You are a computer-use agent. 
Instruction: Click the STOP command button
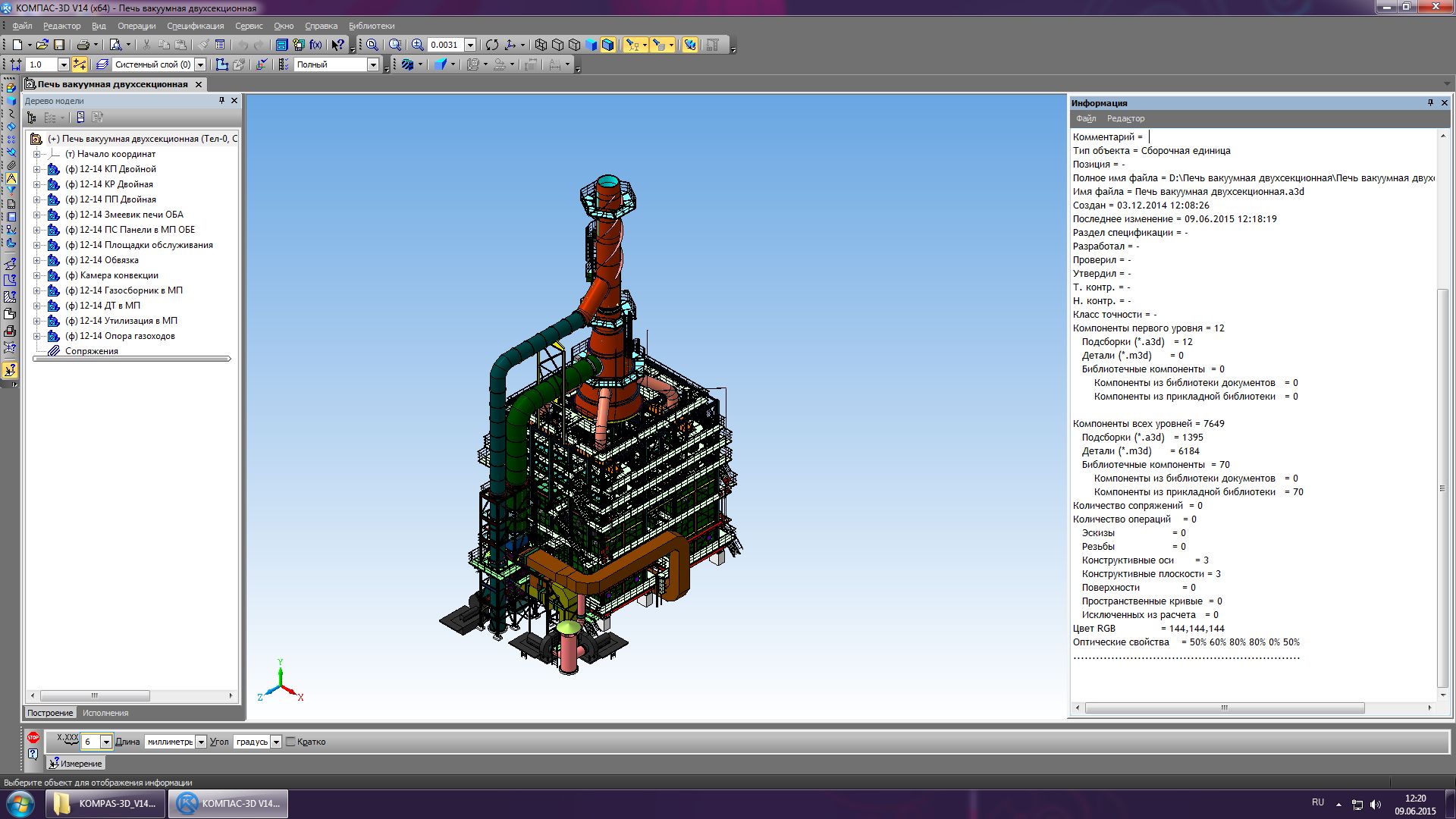click(x=33, y=737)
